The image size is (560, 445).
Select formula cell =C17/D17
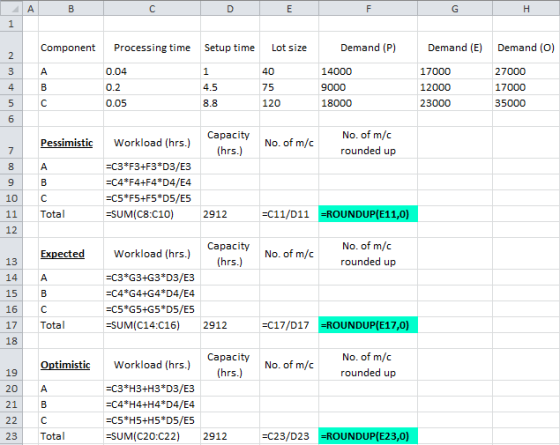coord(289,325)
